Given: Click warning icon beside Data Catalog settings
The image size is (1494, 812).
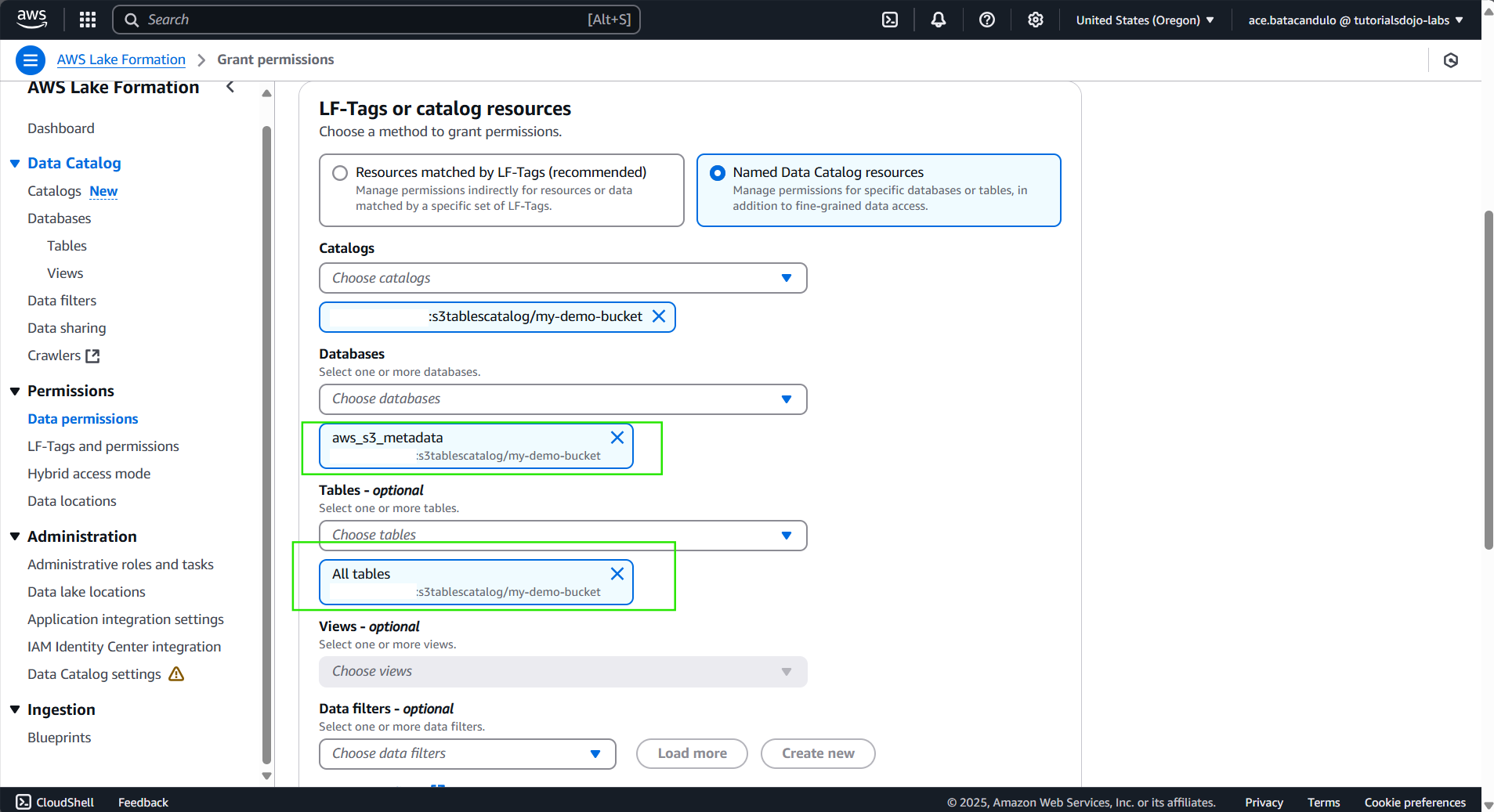Looking at the screenshot, I should click(176, 674).
